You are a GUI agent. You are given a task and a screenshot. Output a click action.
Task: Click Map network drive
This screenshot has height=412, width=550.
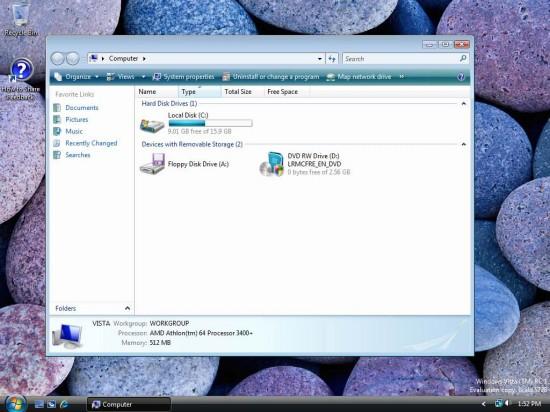(358, 76)
